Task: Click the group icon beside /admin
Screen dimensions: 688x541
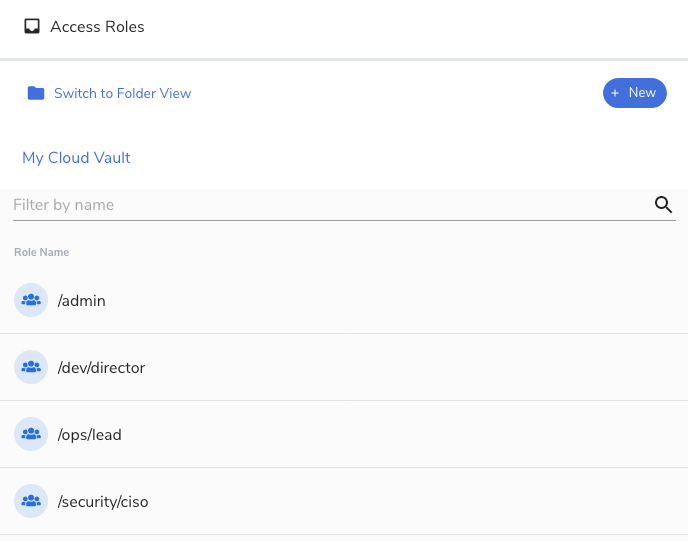Action: pos(31,300)
